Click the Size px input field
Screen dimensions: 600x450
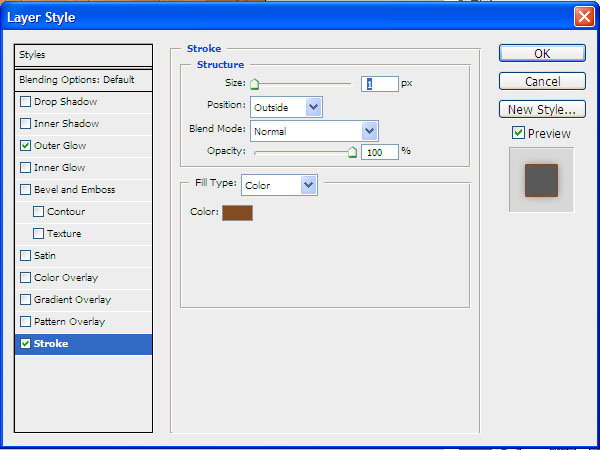click(x=380, y=84)
